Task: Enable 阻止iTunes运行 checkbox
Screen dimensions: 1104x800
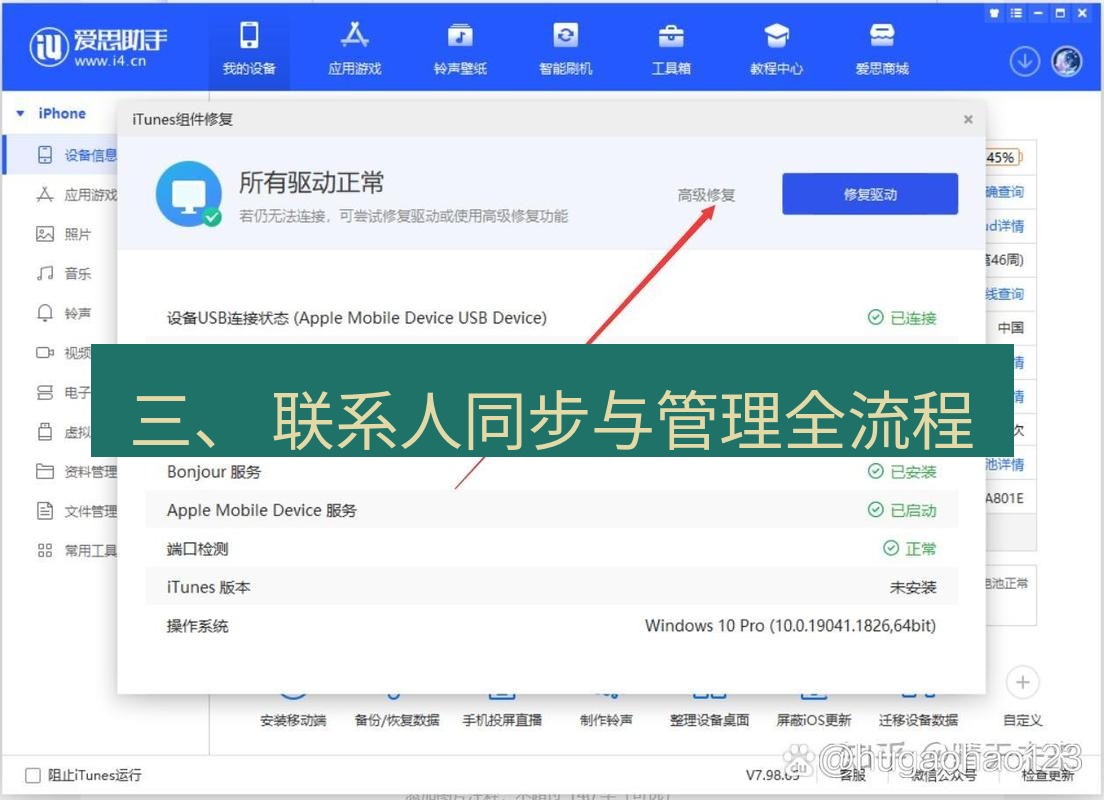Action: tap(32, 775)
